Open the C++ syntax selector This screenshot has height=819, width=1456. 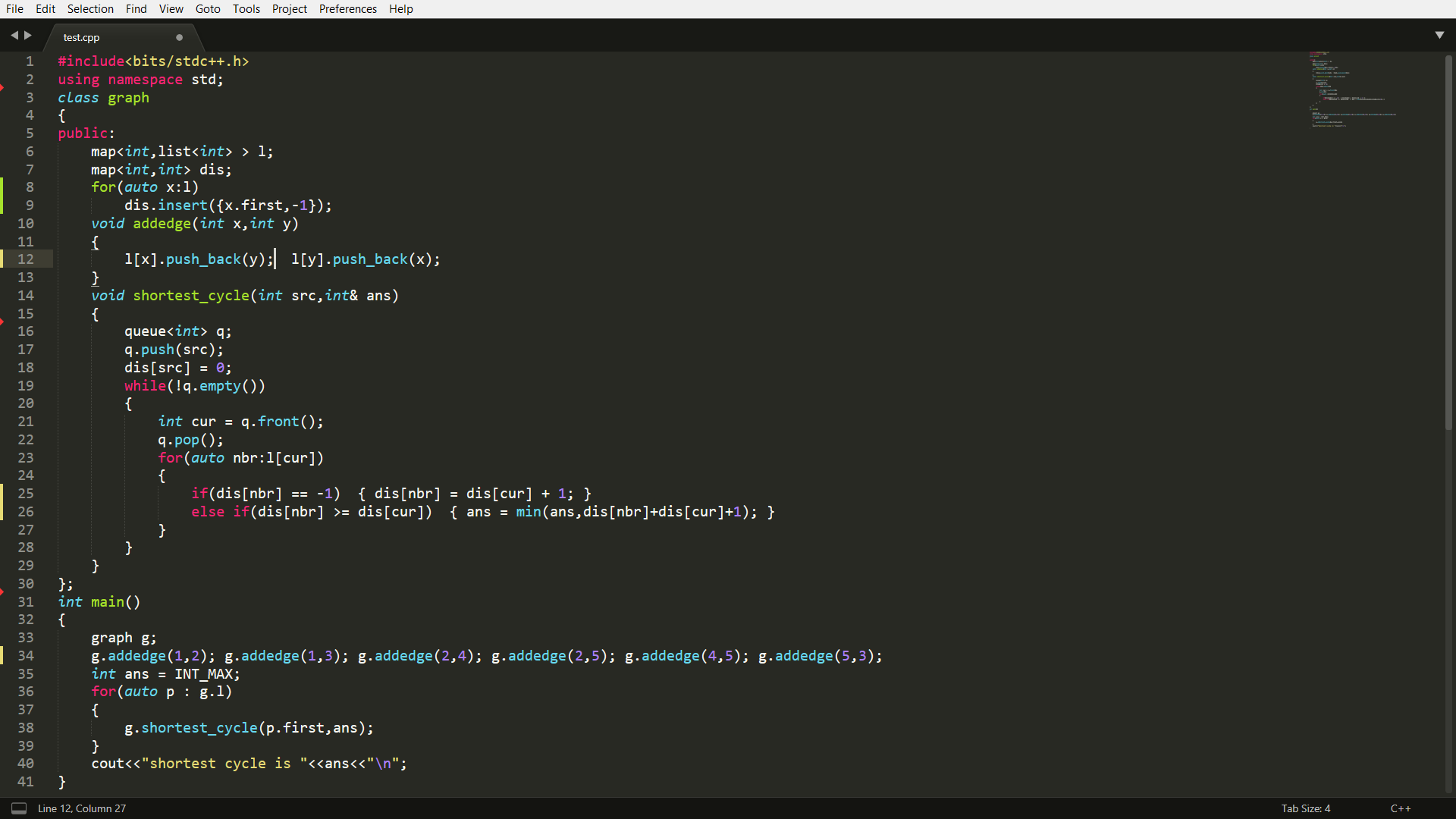(1400, 808)
